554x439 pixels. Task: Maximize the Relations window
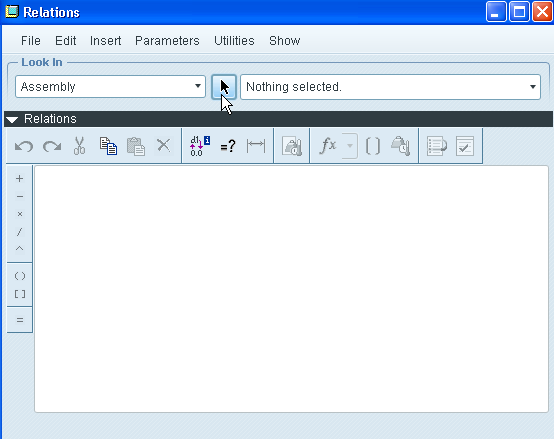tap(519, 12)
